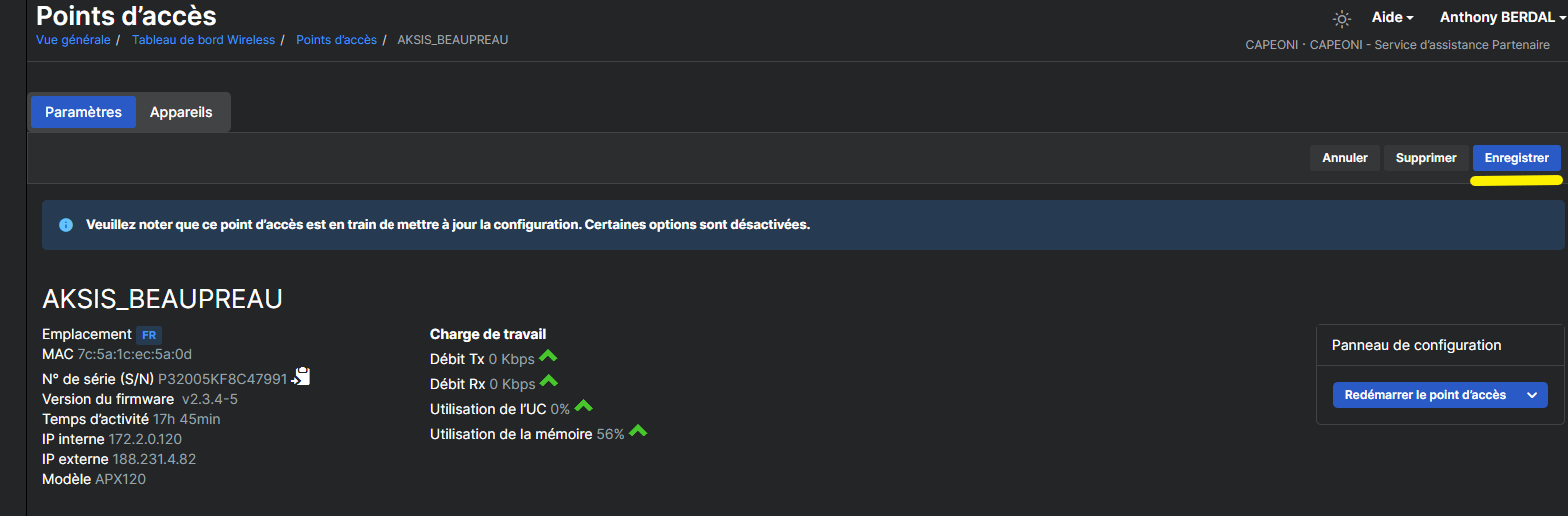Click the green arrow next to Débit Tx
This screenshot has width=1568, height=516.
pyautogui.click(x=548, y=356)
